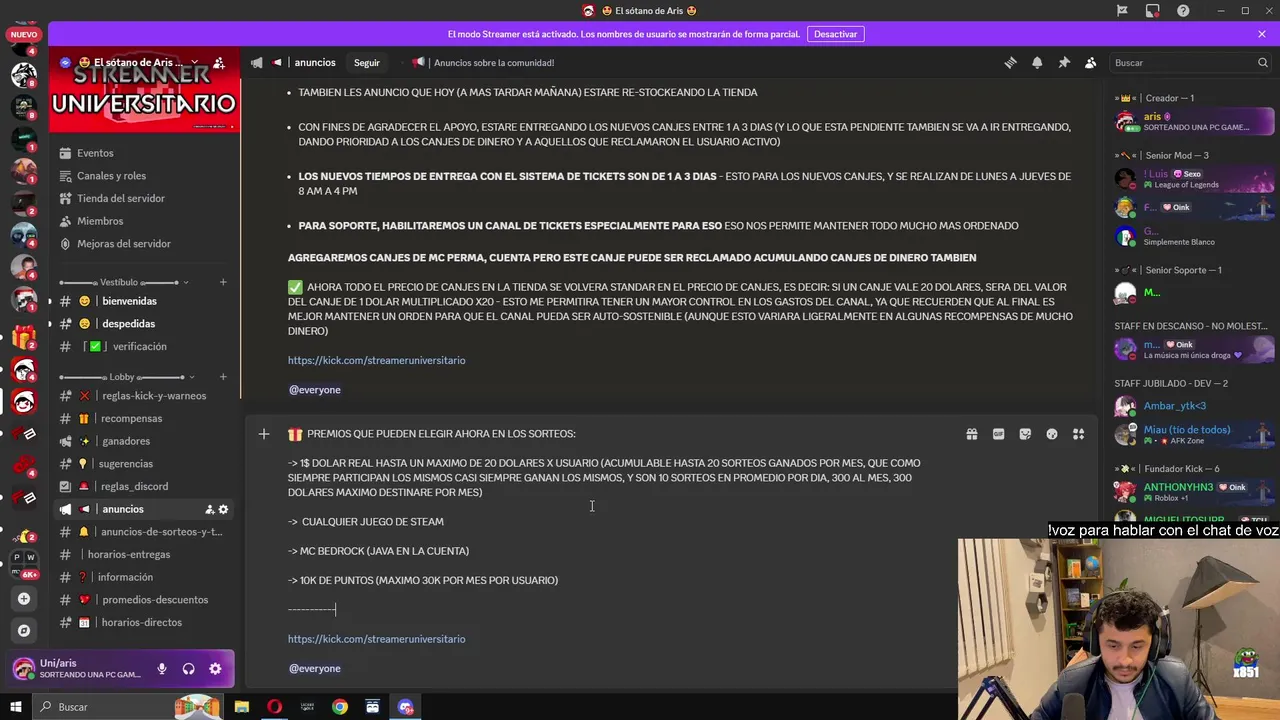
Task: Open Discover servers compass icon
Action: pos(24,631)
